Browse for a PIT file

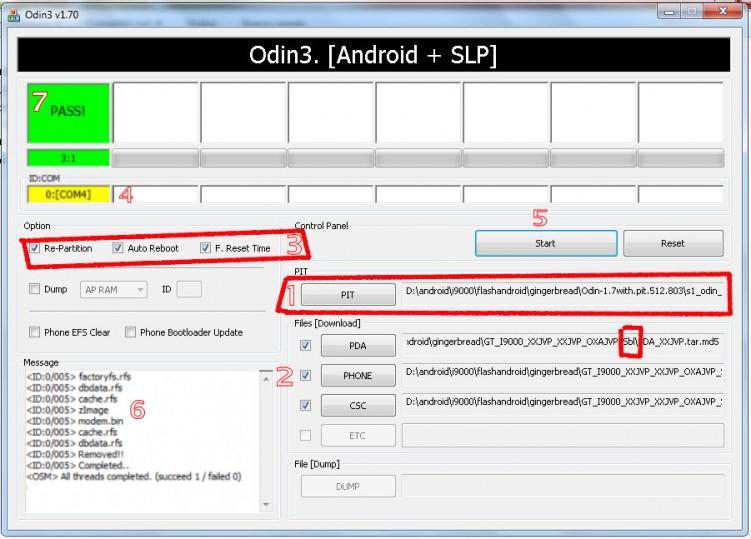coord(348,295)
